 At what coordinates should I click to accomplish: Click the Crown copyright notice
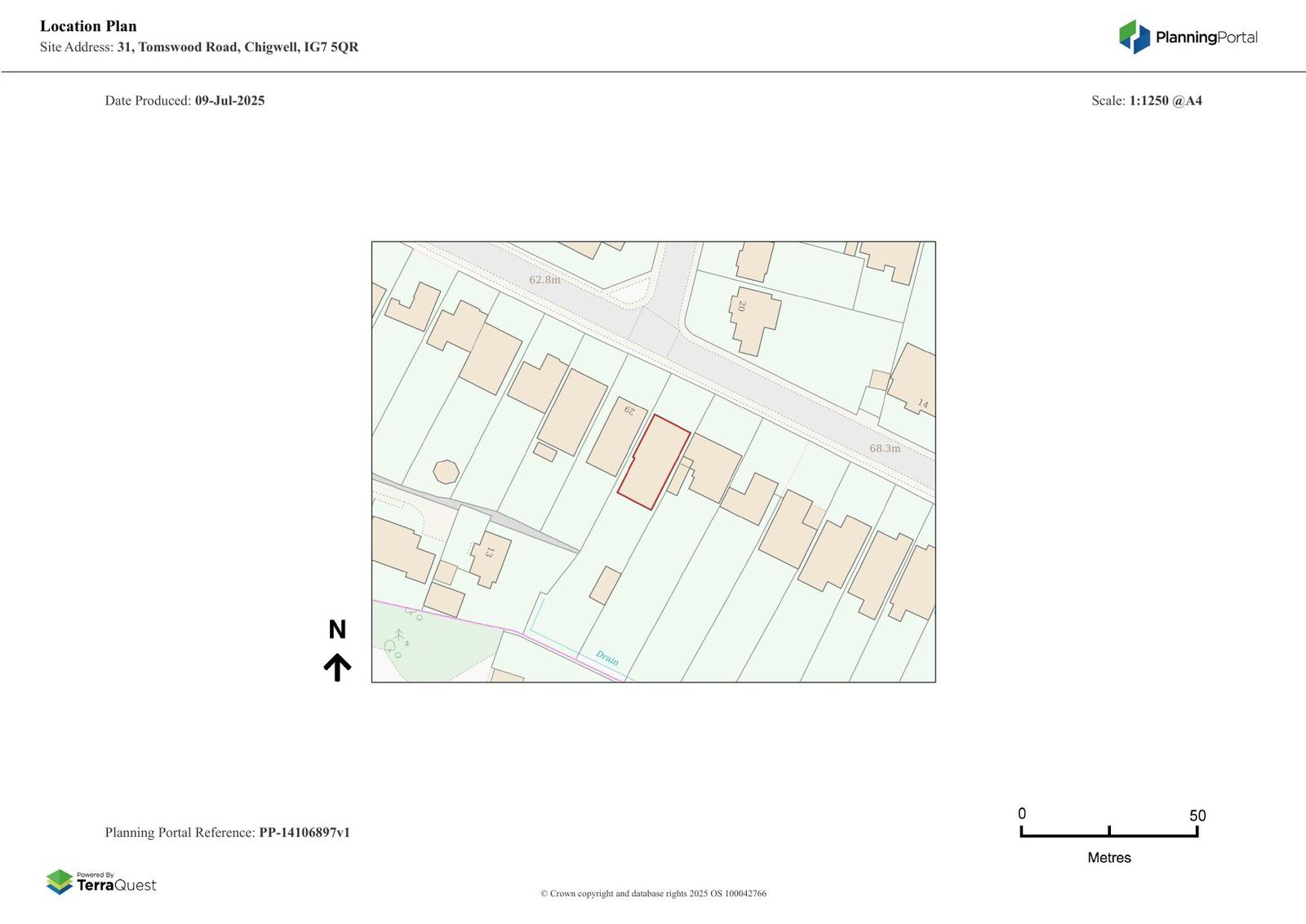[x=653, y=894]
